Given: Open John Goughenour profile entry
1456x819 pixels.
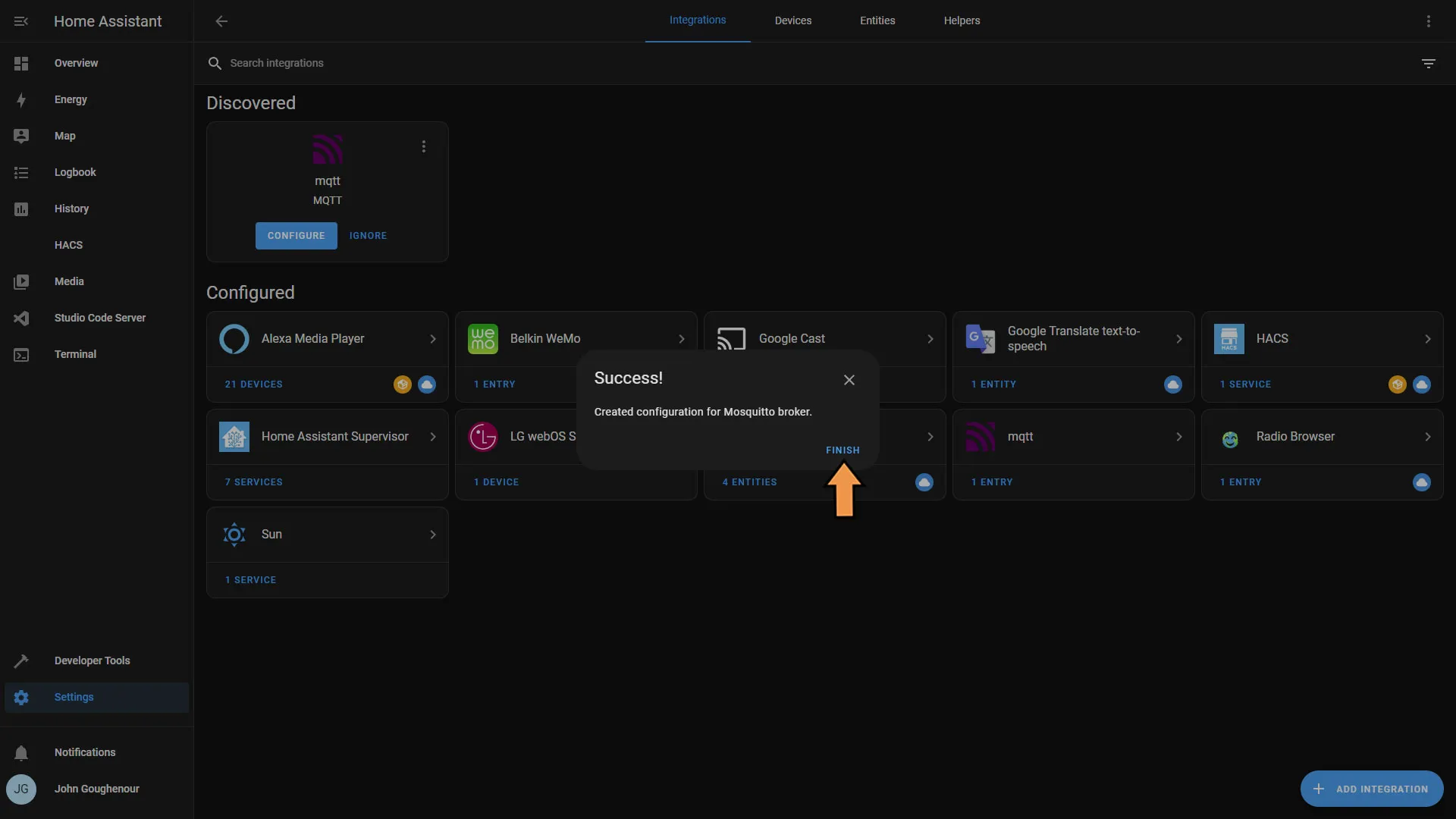Looking at the screenshot, I should (x=96, y=789).
